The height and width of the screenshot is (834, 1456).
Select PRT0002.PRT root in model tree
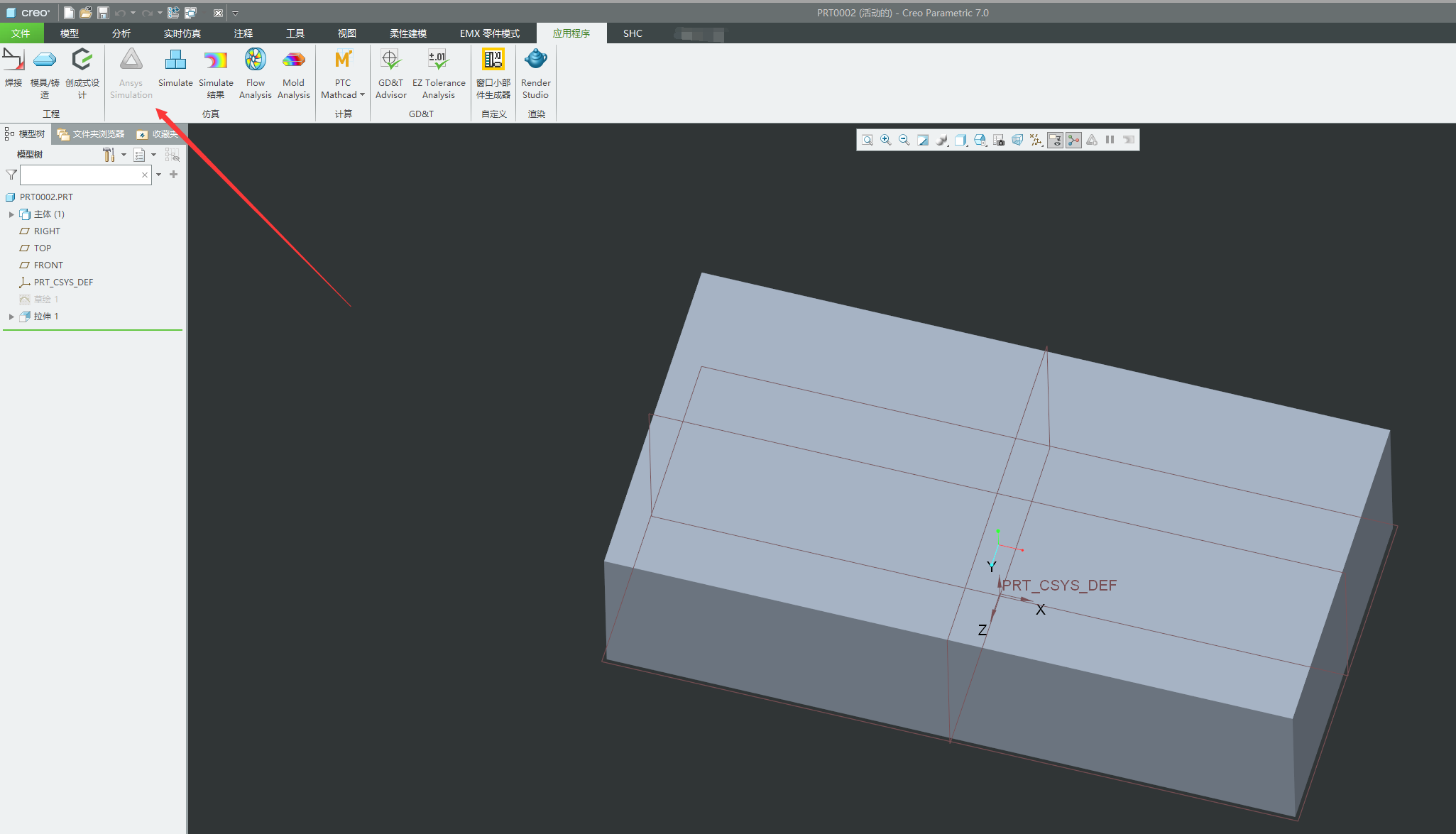(x=40, y=197)
